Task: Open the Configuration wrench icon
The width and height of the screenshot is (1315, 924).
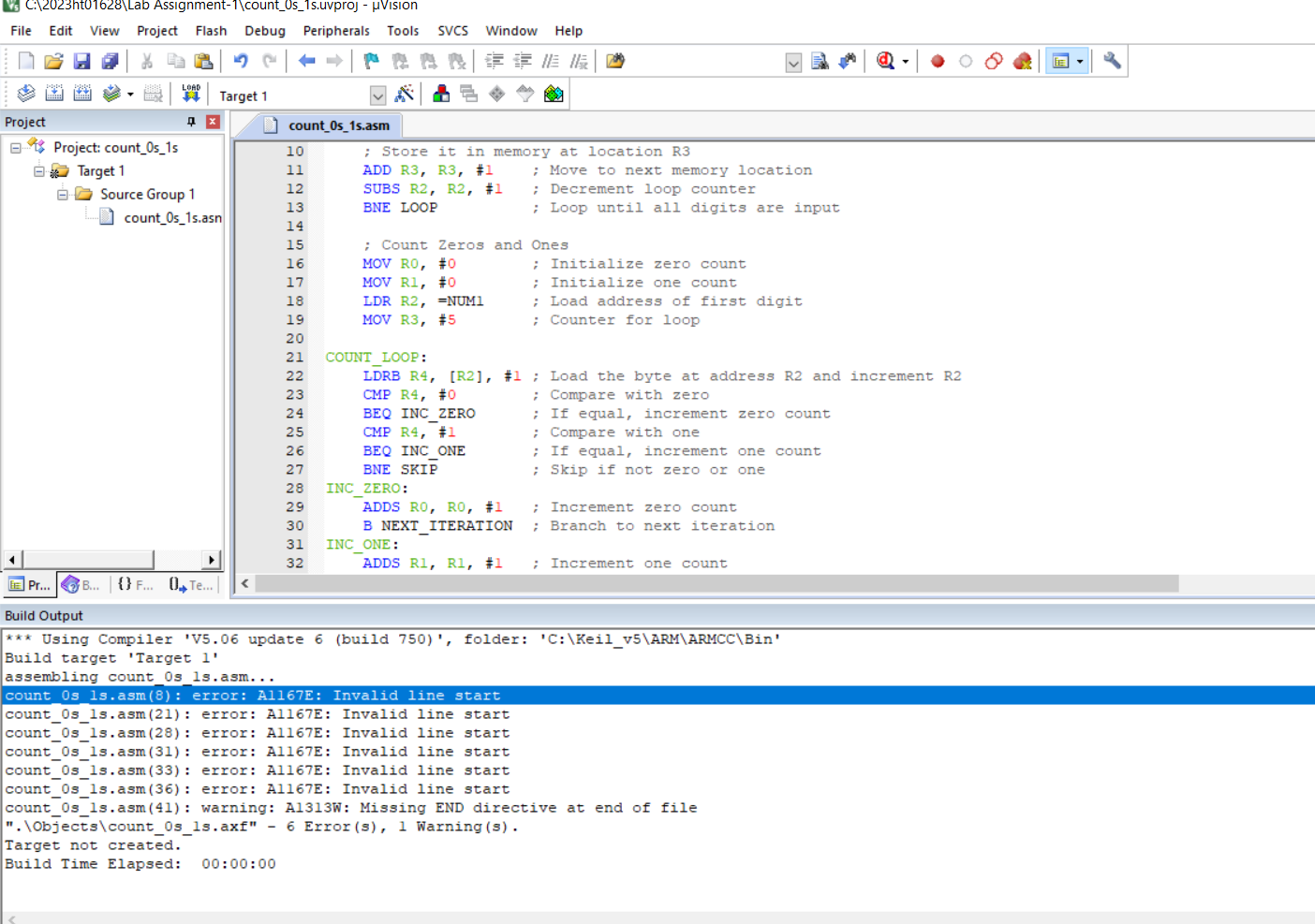Action: (1112, 61)
